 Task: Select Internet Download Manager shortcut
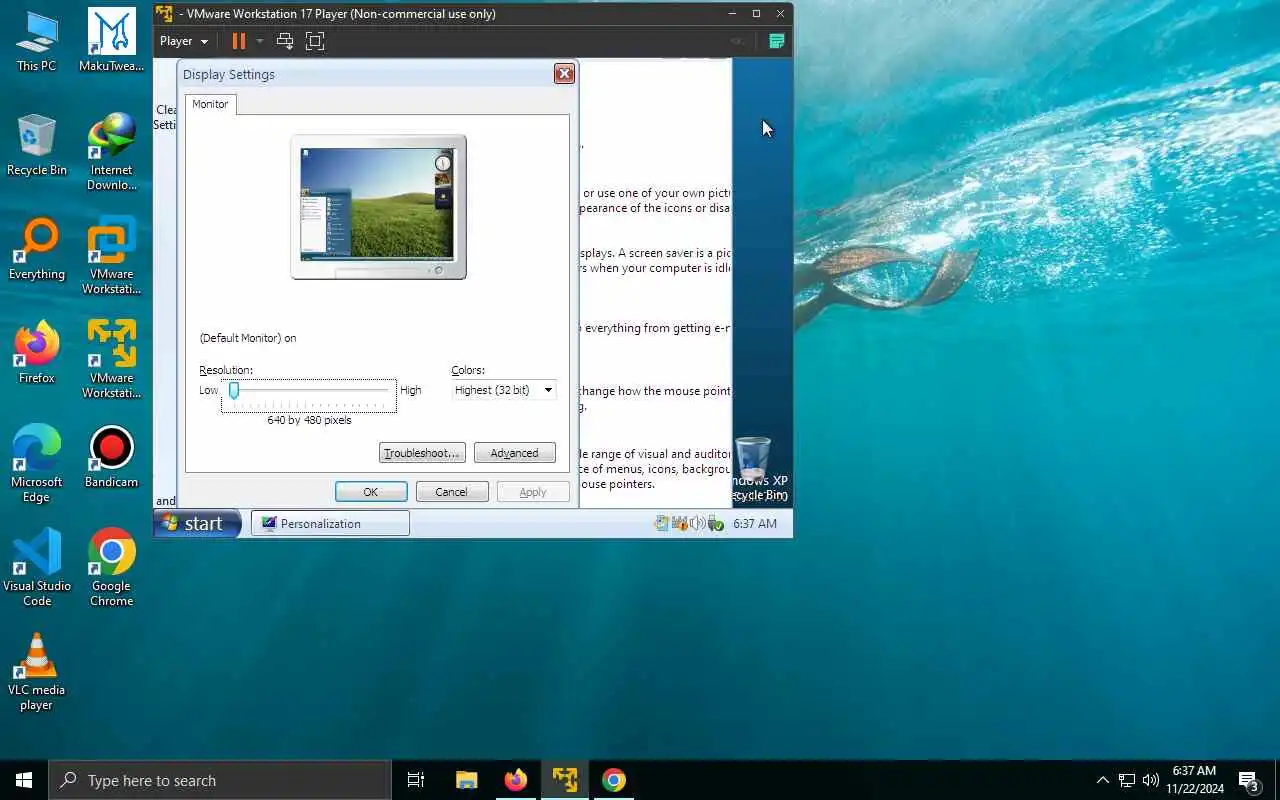[x=112, y=153]
